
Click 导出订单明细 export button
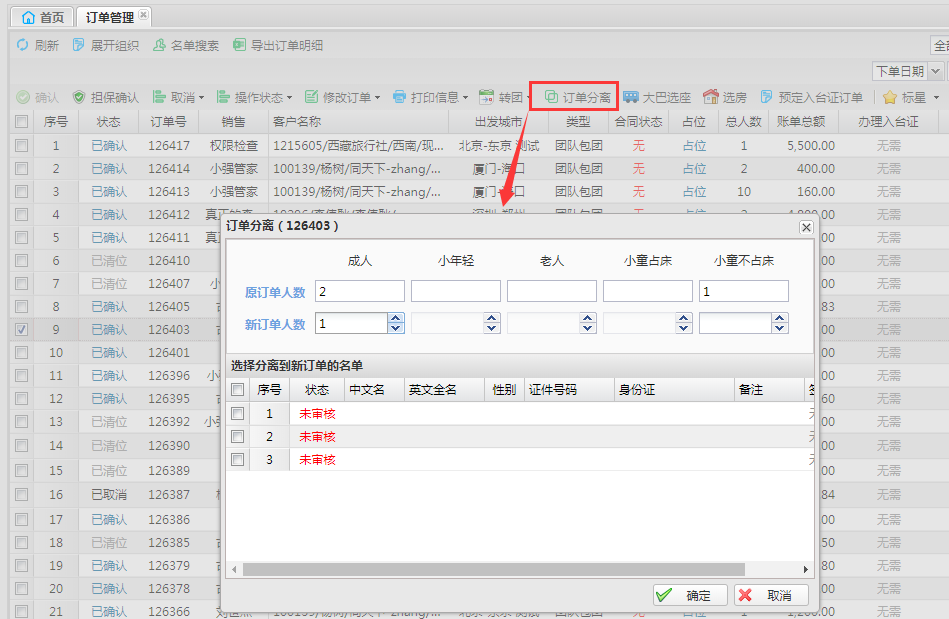pos(278,45)
